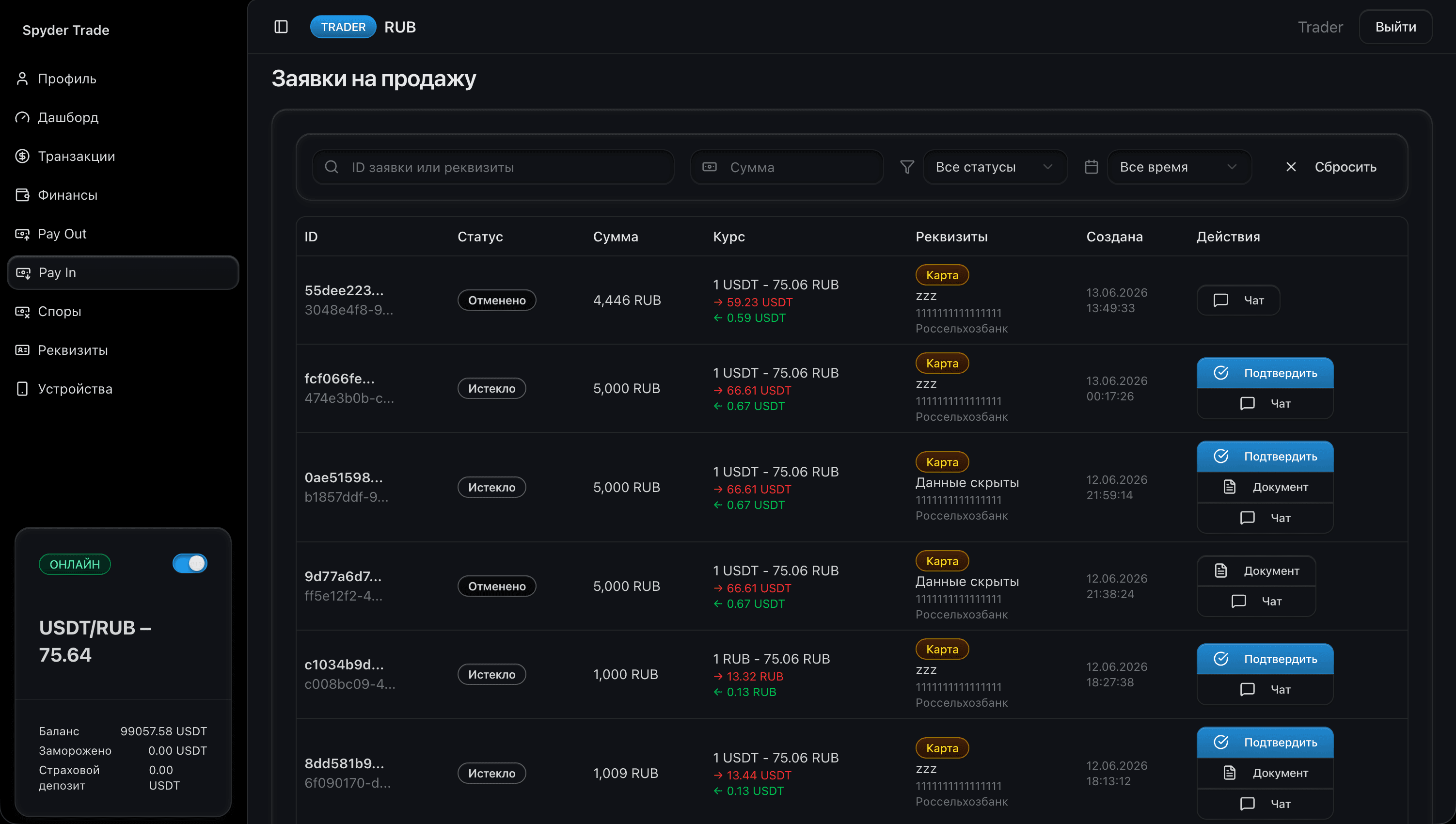Click the 4,446 RUB amount cell
This screenshot has height=824, width=1456.
tap(627, 300)
